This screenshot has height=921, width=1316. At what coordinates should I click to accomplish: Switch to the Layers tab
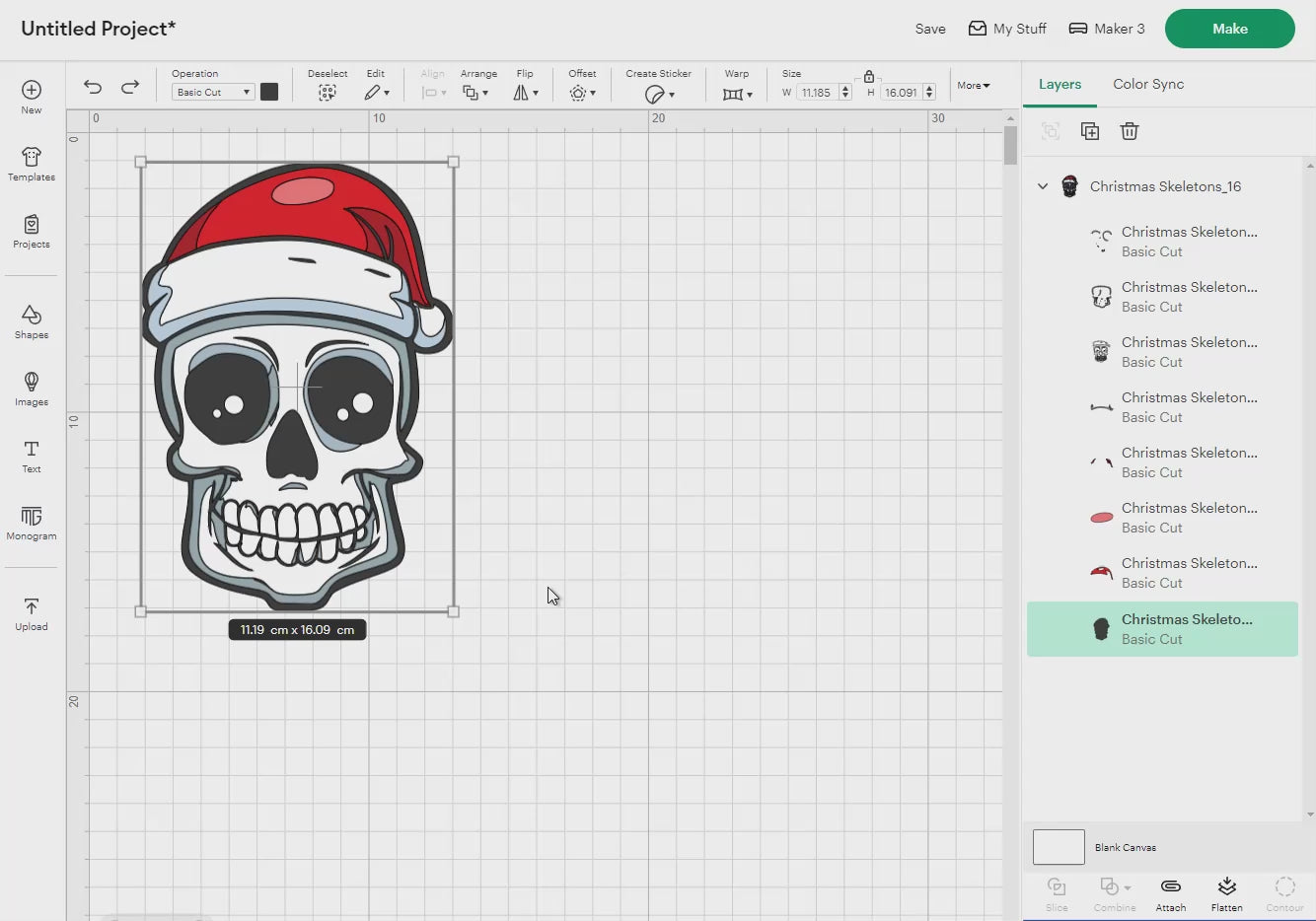(1060, 85)
